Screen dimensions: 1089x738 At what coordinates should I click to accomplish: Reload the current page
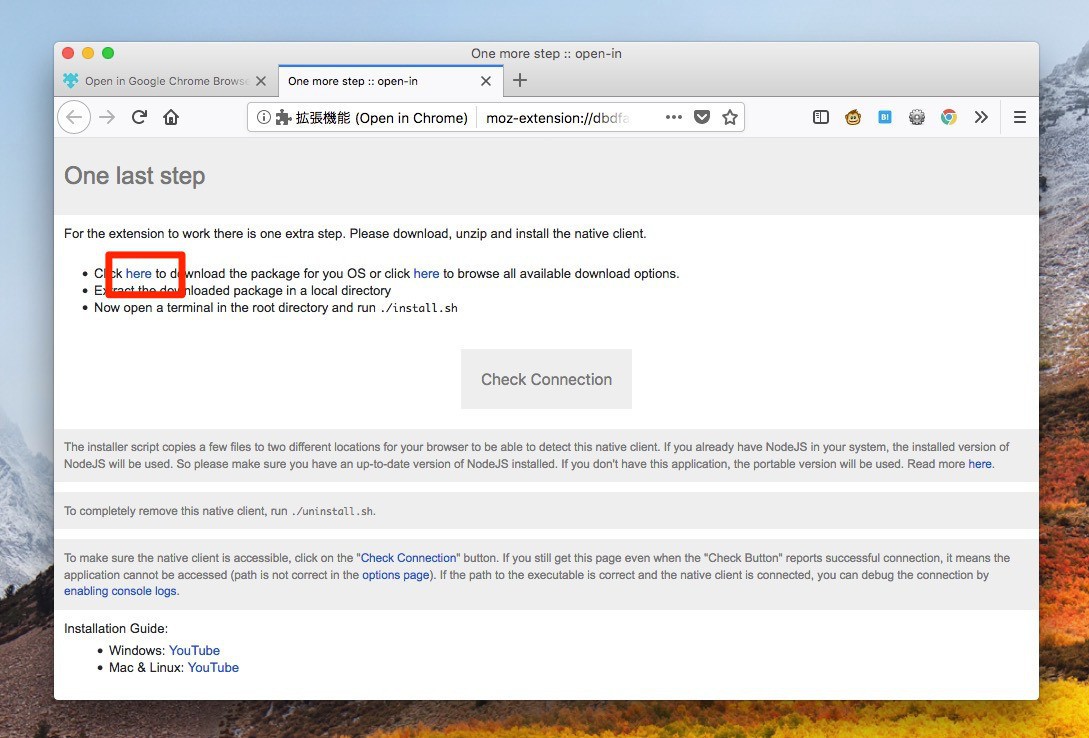(x=139, y=117)
